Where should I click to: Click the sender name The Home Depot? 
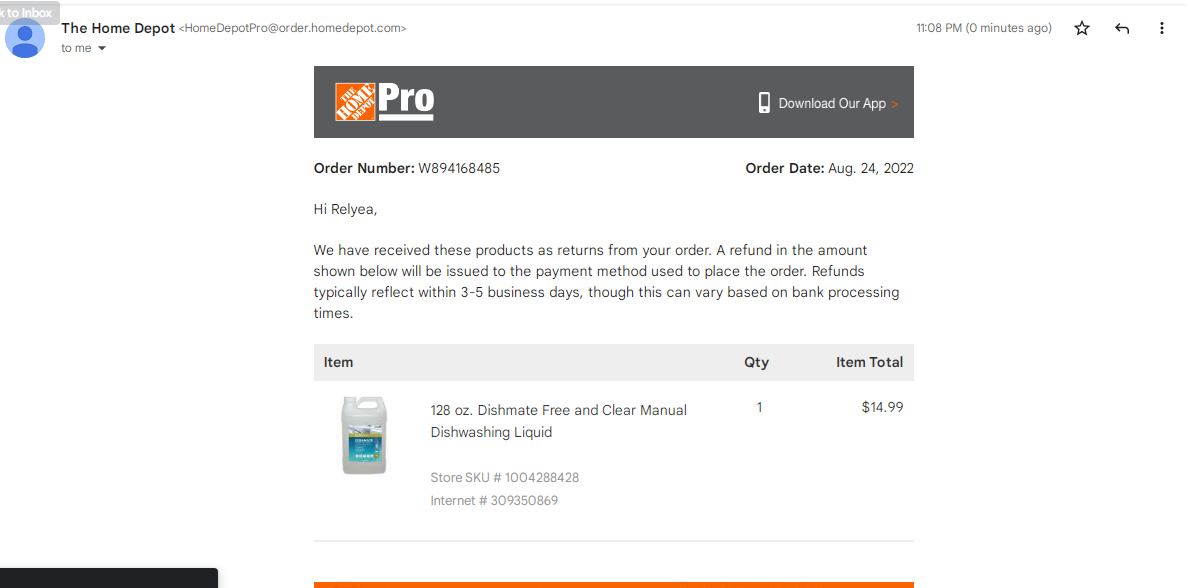(x=118, y=28)
